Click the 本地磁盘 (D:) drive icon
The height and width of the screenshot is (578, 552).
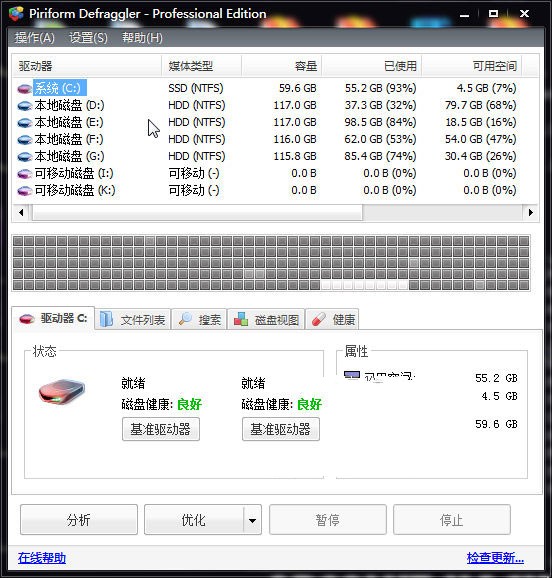pyautogui.click(x=25, y=106)
